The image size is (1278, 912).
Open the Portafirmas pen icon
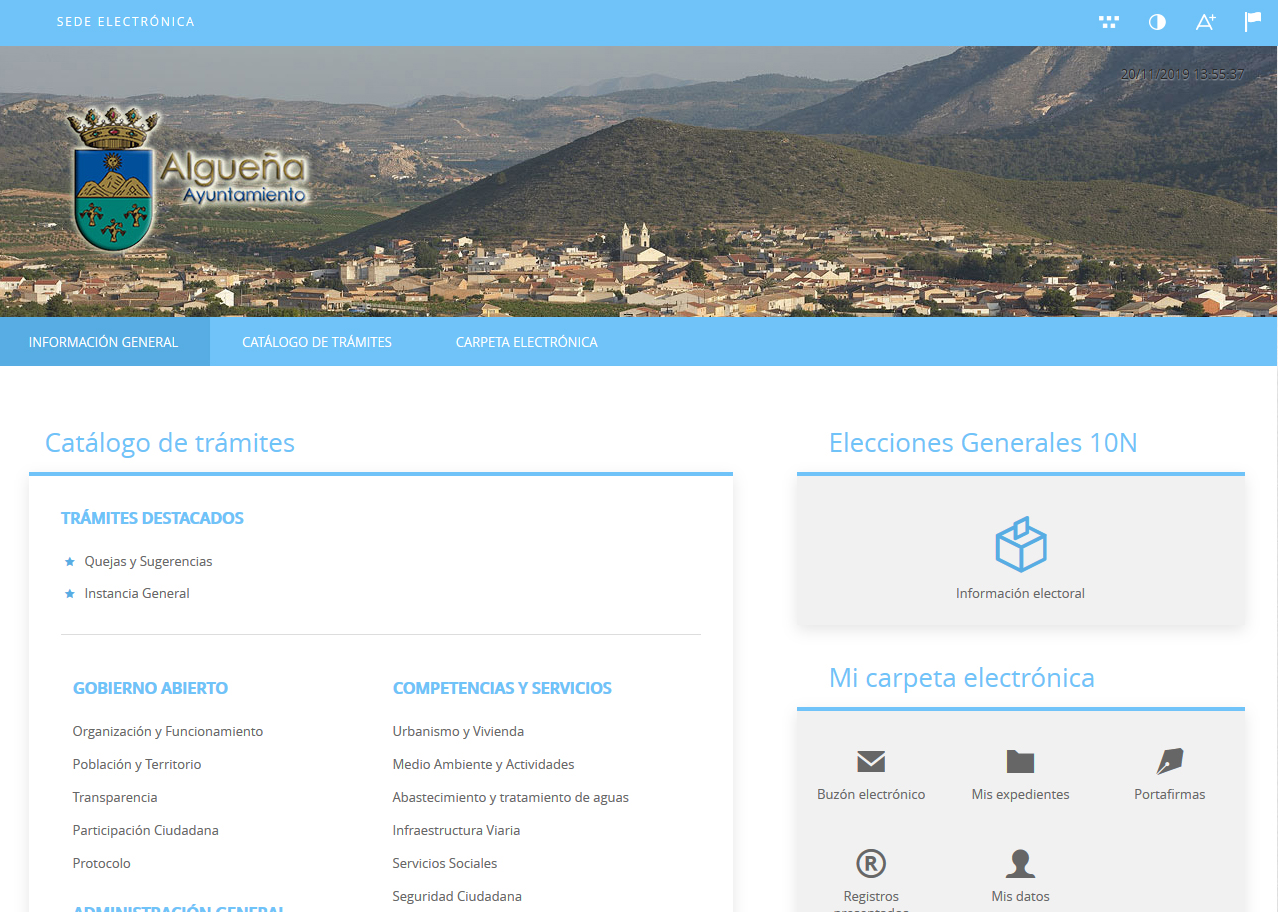tap(1169, 762)
